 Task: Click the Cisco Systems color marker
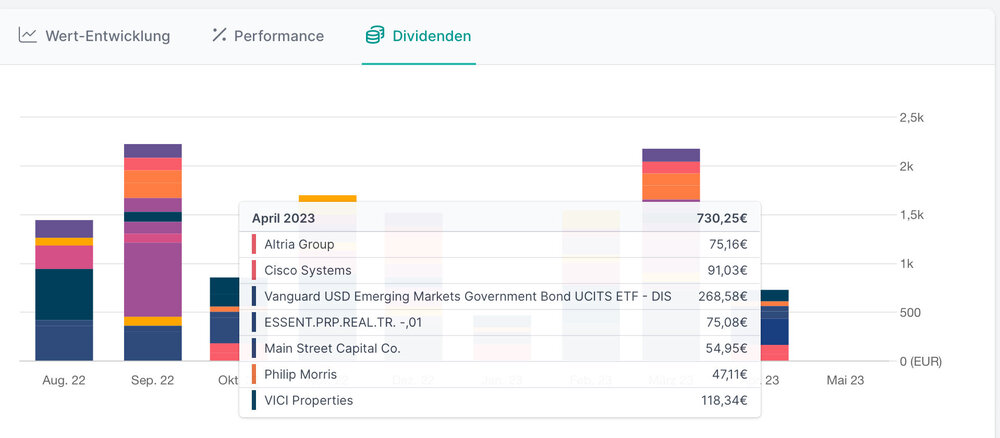[254, 270]
